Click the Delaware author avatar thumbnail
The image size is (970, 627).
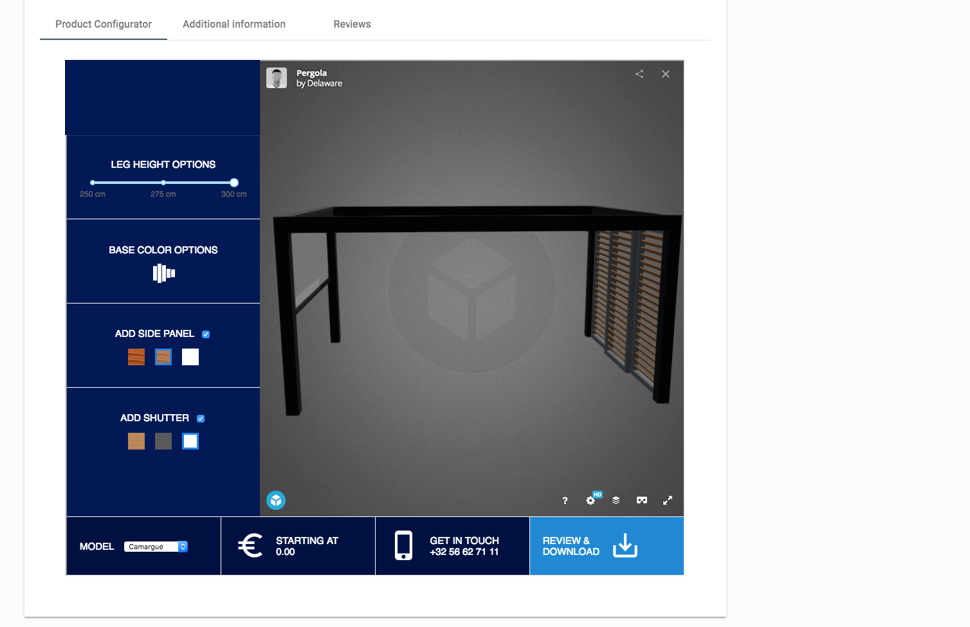click(x=277, y=78)
